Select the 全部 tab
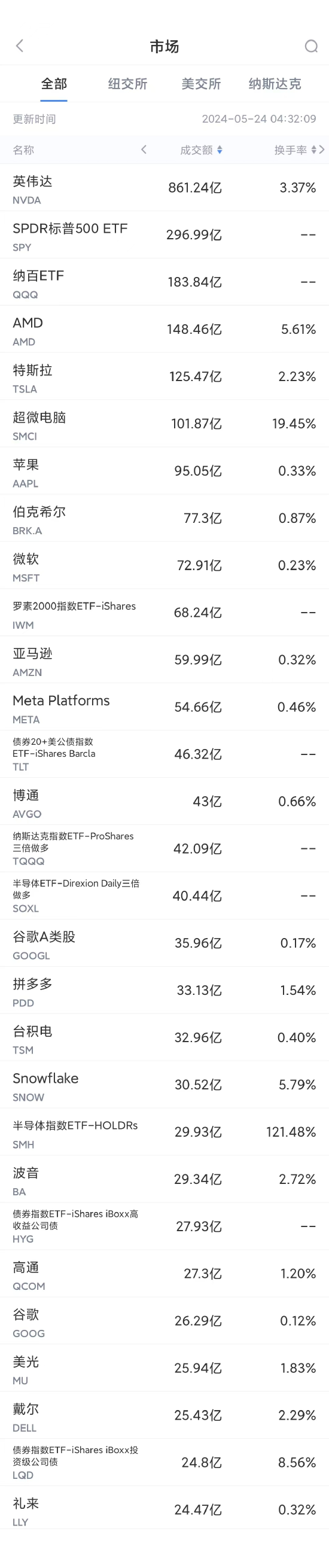The height and width of the screenshot is (1568, 329). click(54, 84)
